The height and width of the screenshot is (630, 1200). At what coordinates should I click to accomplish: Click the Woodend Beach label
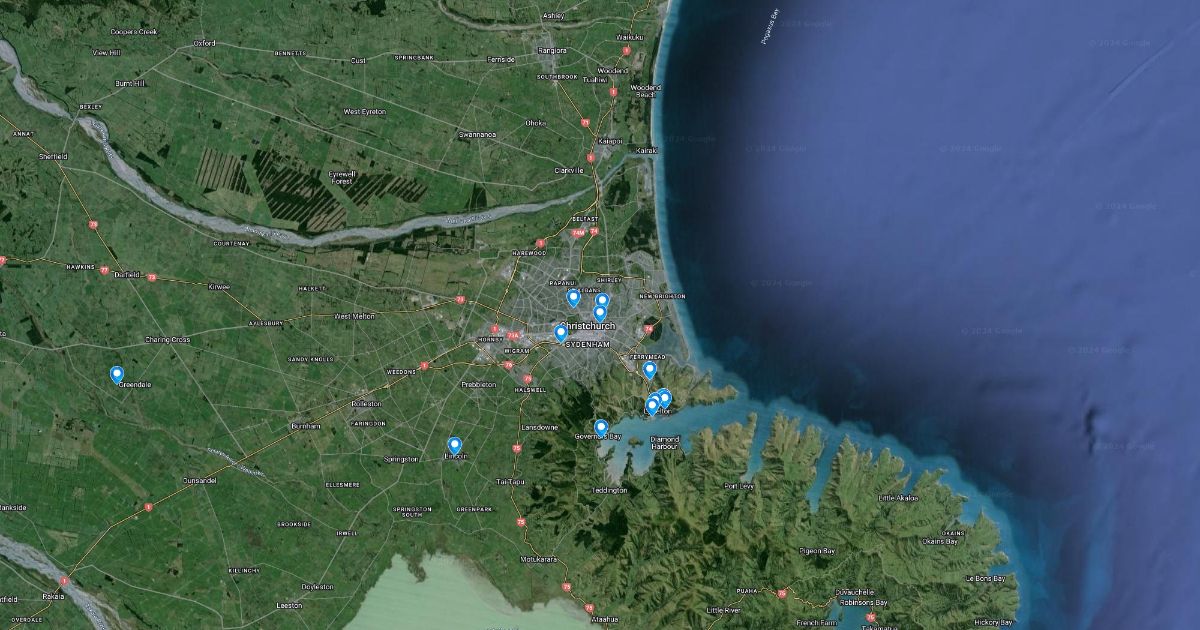pos(645,91)
